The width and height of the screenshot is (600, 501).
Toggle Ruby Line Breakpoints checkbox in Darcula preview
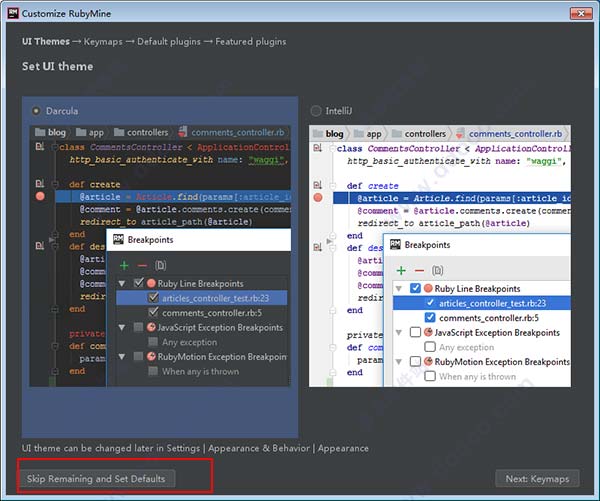pyautogui.click(x=139, y=283)
